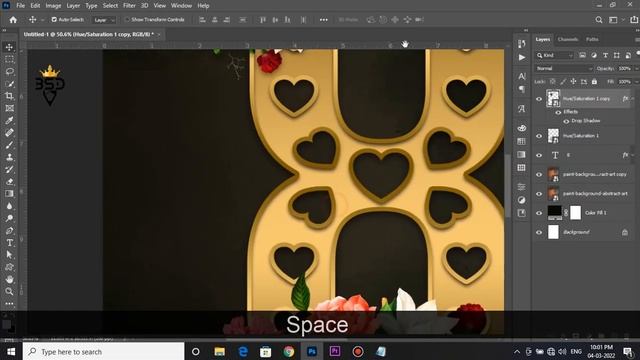Select the Crop tool
Viewport: 640px width, 360px height.
coord(9,96)
